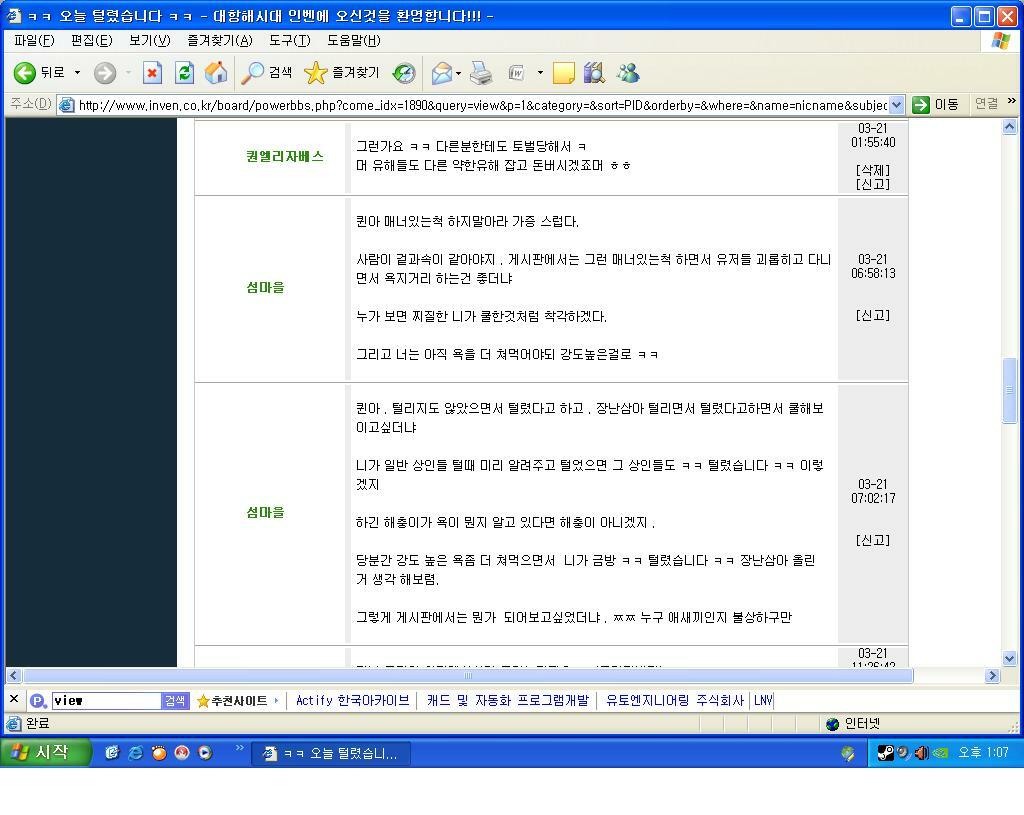The image size is (1024, 815).
Task: Refresh the page with green arrows icon
Action: click(185, 72)
